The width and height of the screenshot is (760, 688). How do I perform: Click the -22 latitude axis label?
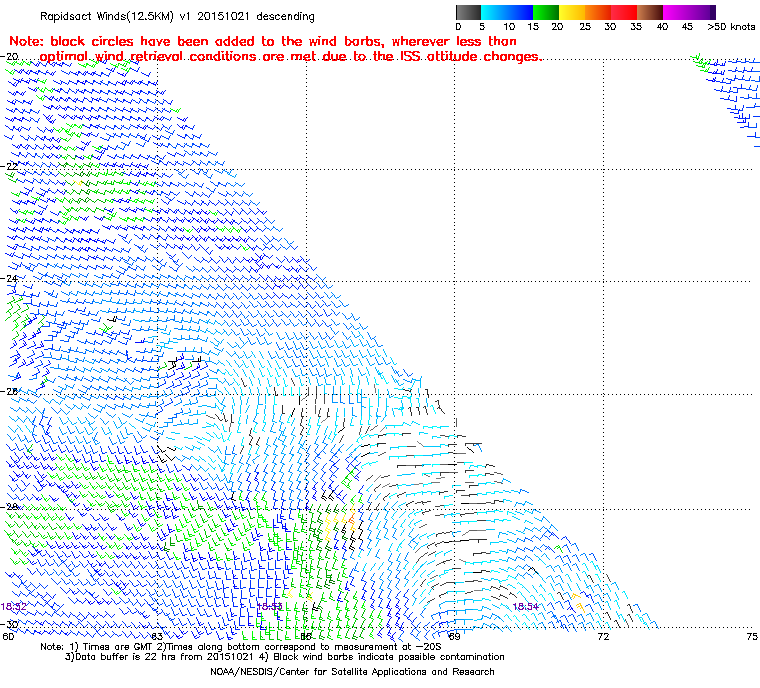[10, 166]
